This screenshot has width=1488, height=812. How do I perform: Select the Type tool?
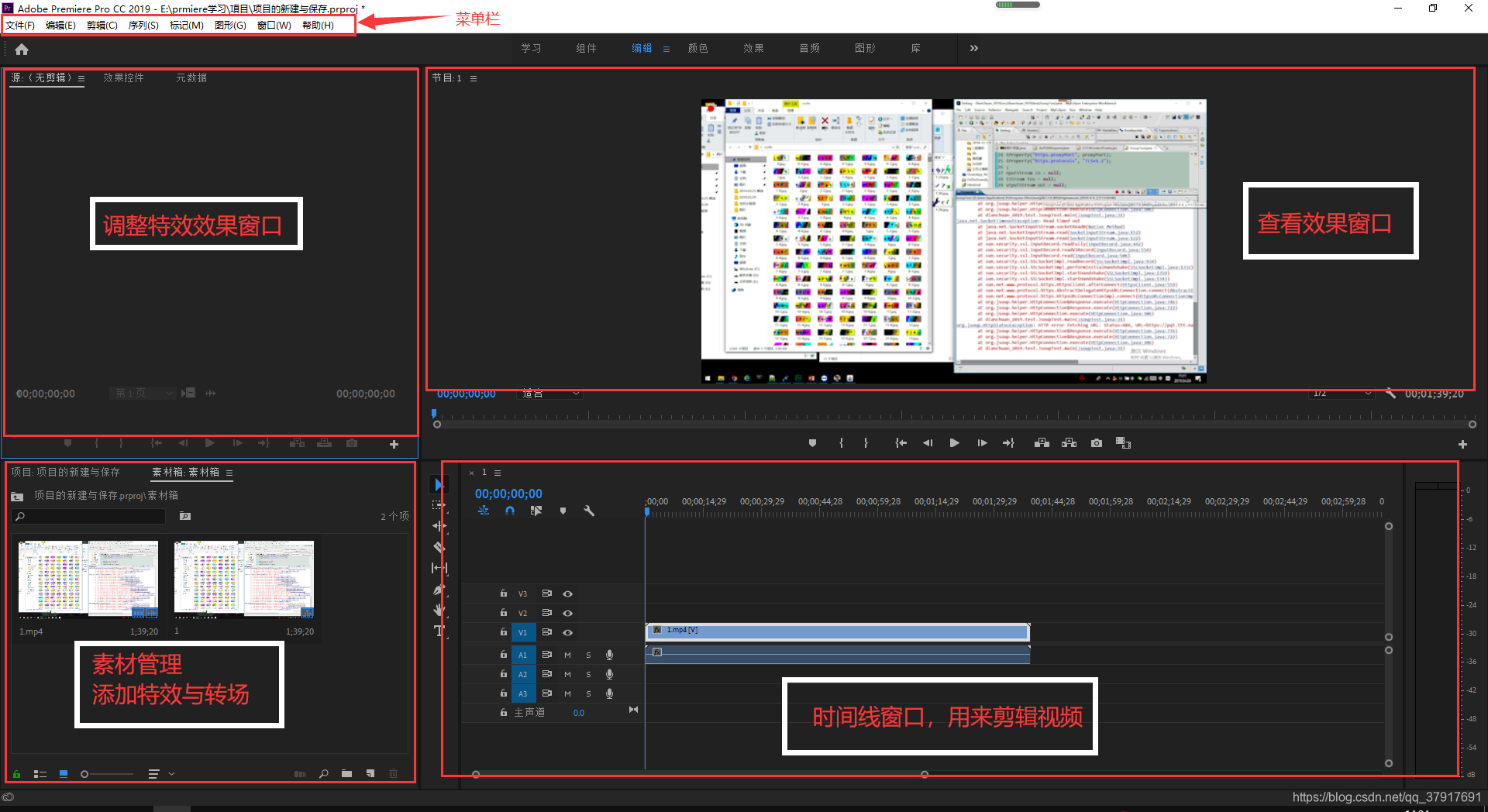point(439,631)
